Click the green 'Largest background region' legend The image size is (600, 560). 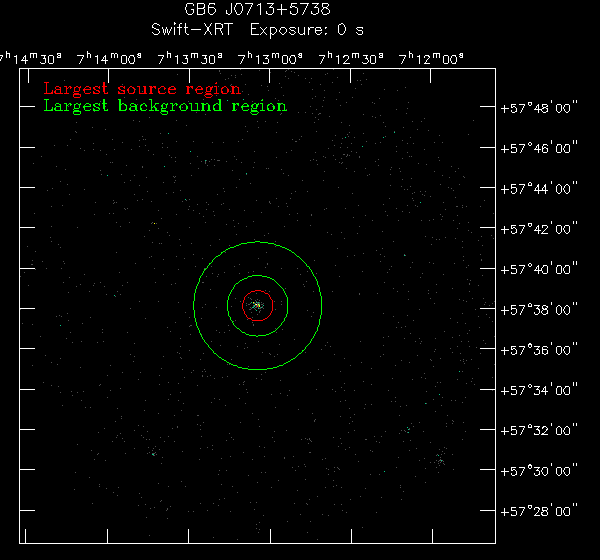click(x=165, y=106)
